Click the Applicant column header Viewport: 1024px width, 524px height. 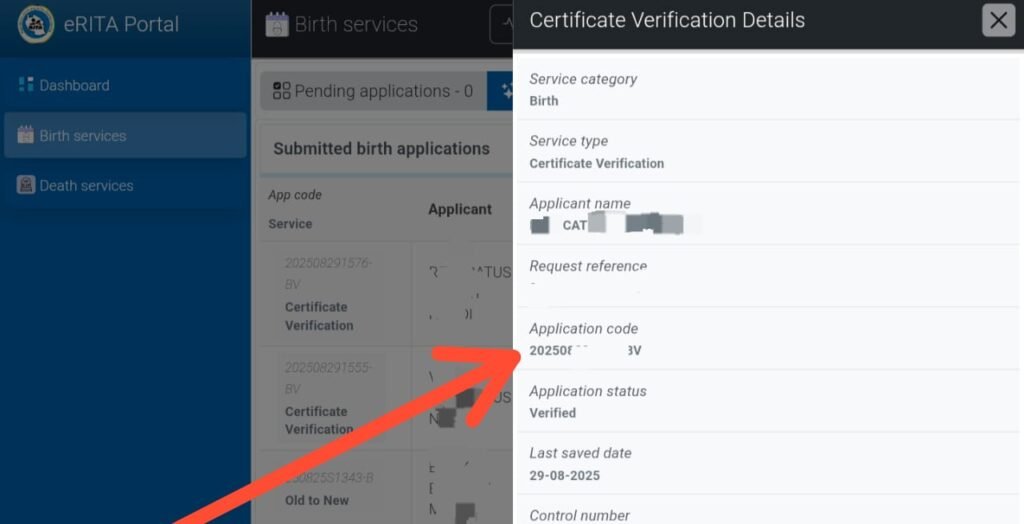(460, 209)
